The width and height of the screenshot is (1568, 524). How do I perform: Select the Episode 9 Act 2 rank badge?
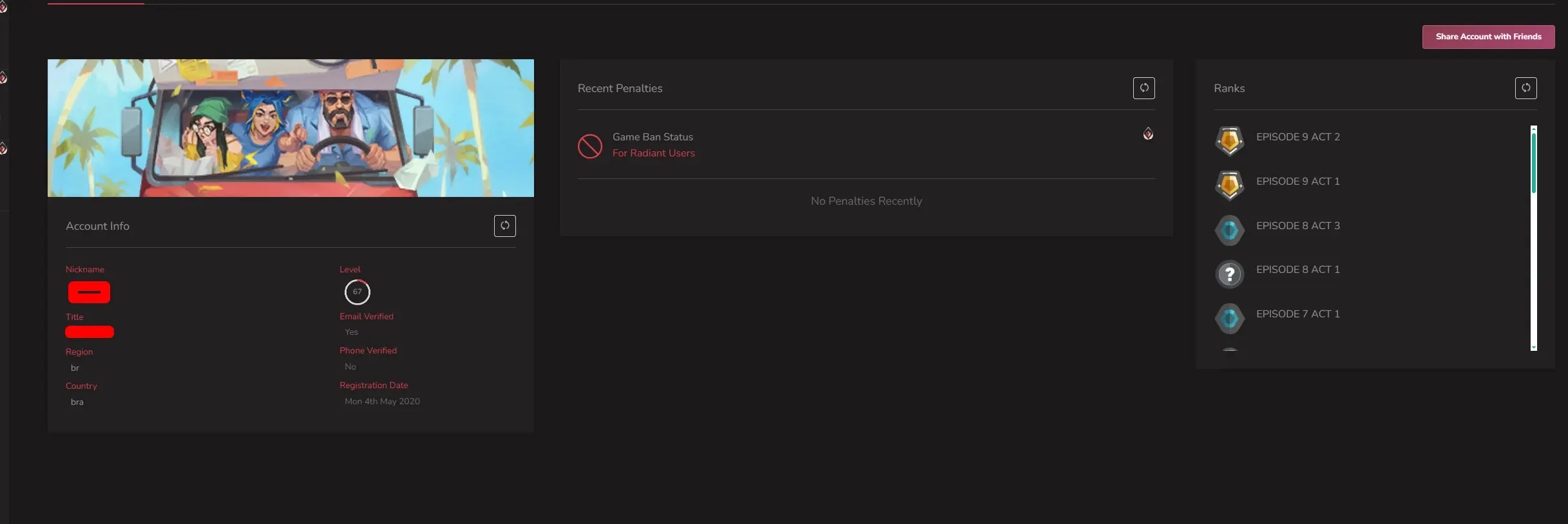[1230, 141]
